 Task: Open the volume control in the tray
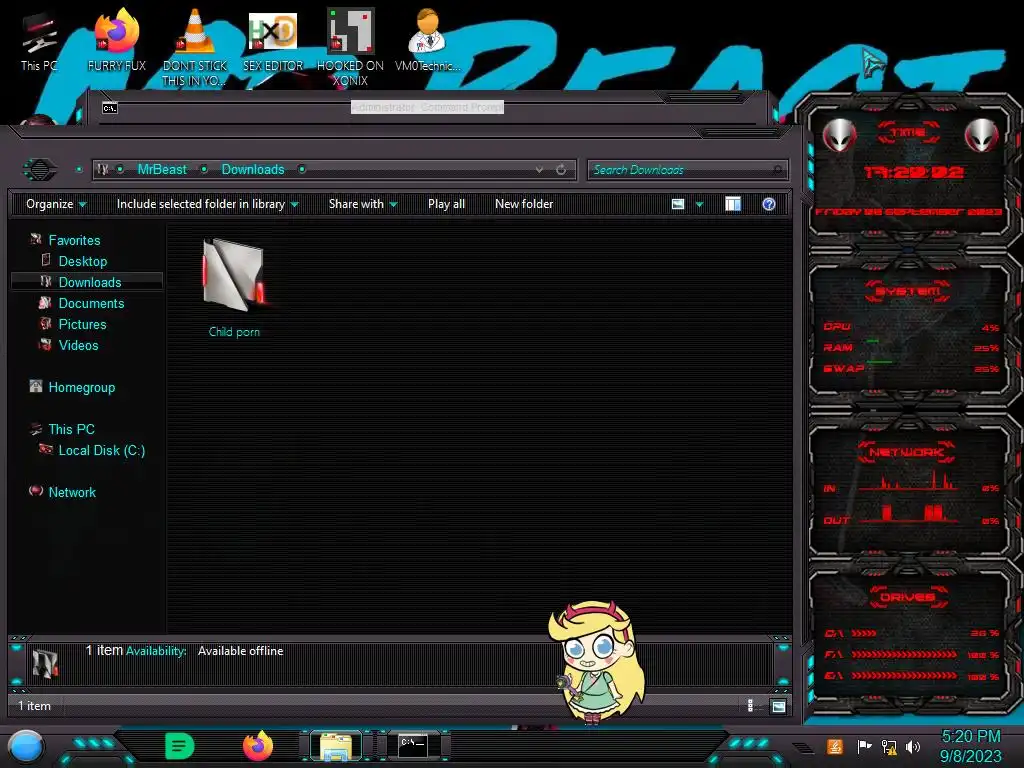[913, 746]
